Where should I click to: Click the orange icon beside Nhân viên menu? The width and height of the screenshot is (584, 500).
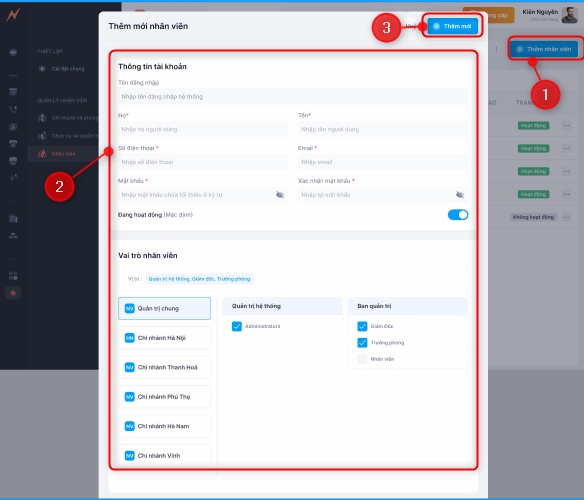(42, 154)
